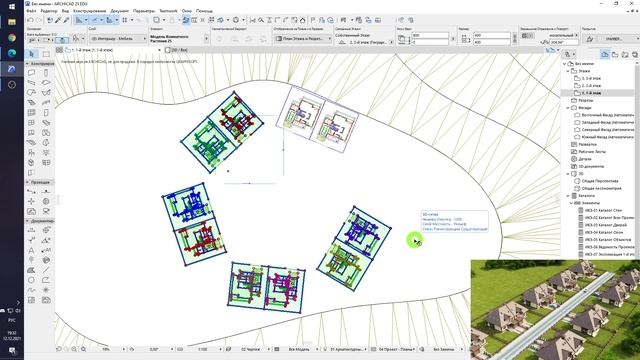Open the 'Редактор' menu
Image resolution: width=640 pixels, height=360 pixels.
49,11
